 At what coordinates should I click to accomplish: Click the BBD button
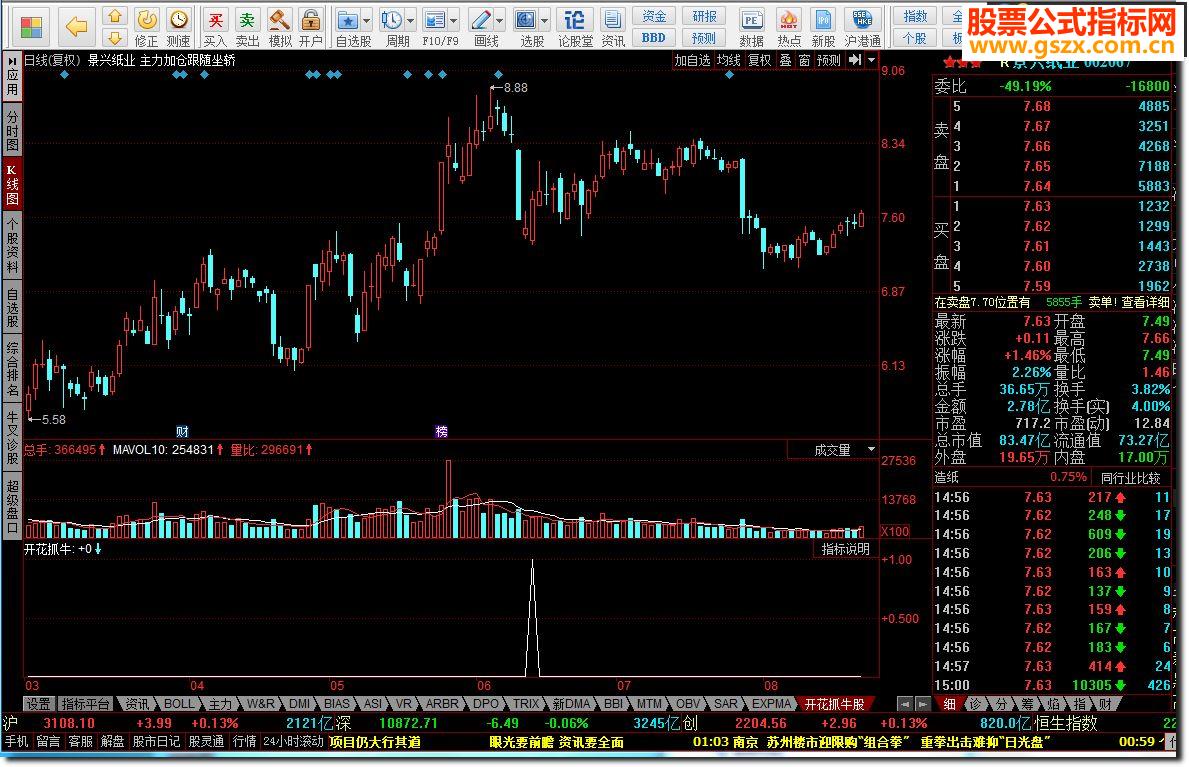654,37
